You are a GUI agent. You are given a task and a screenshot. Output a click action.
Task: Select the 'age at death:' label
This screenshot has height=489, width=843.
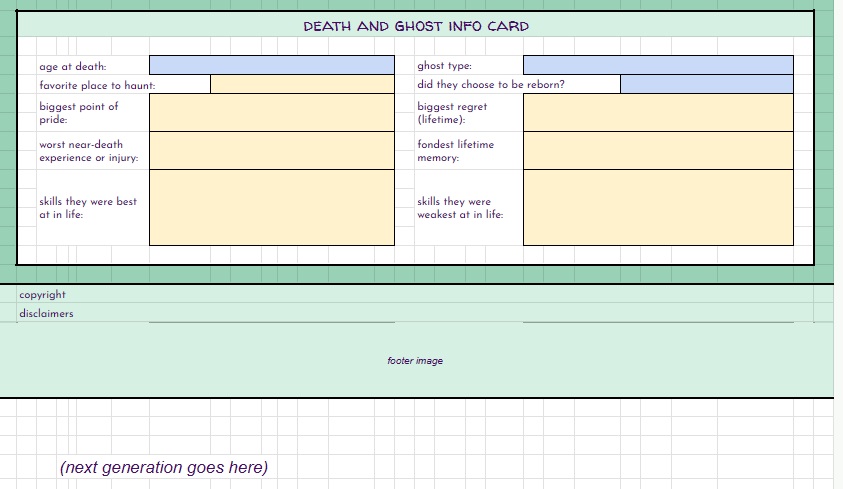(x=72, y=67)
